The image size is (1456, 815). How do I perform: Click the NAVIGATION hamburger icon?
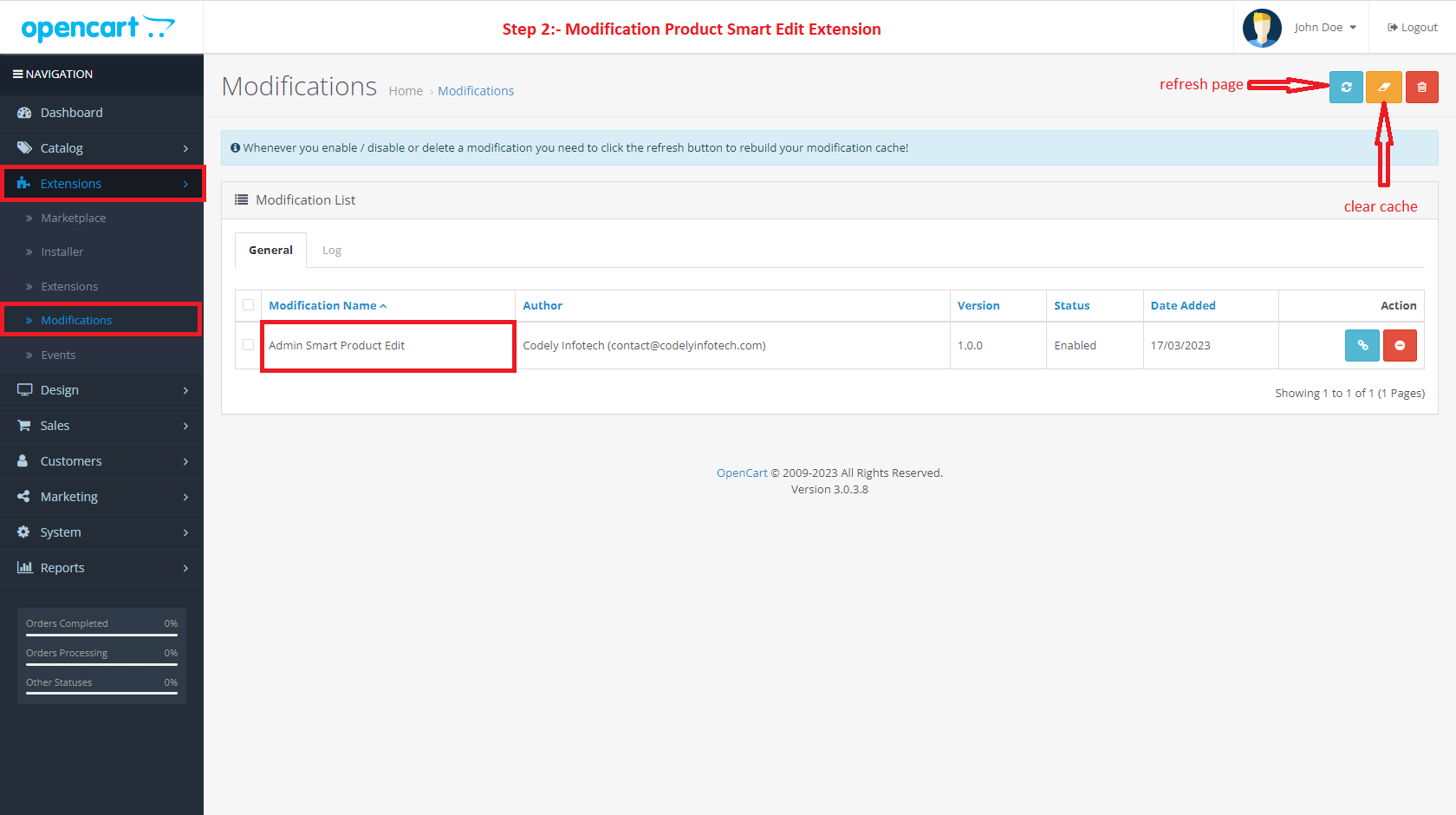(x=16, y=74)
